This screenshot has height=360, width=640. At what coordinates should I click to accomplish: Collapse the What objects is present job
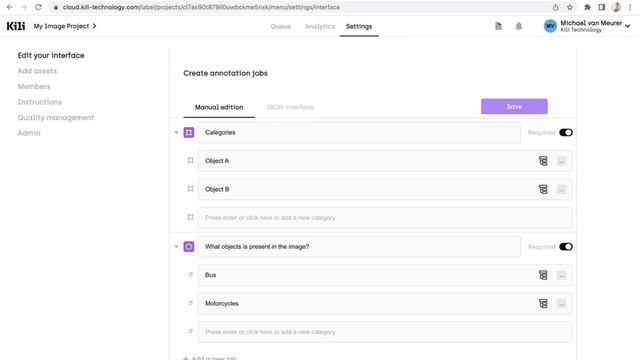tap(176, 247)
